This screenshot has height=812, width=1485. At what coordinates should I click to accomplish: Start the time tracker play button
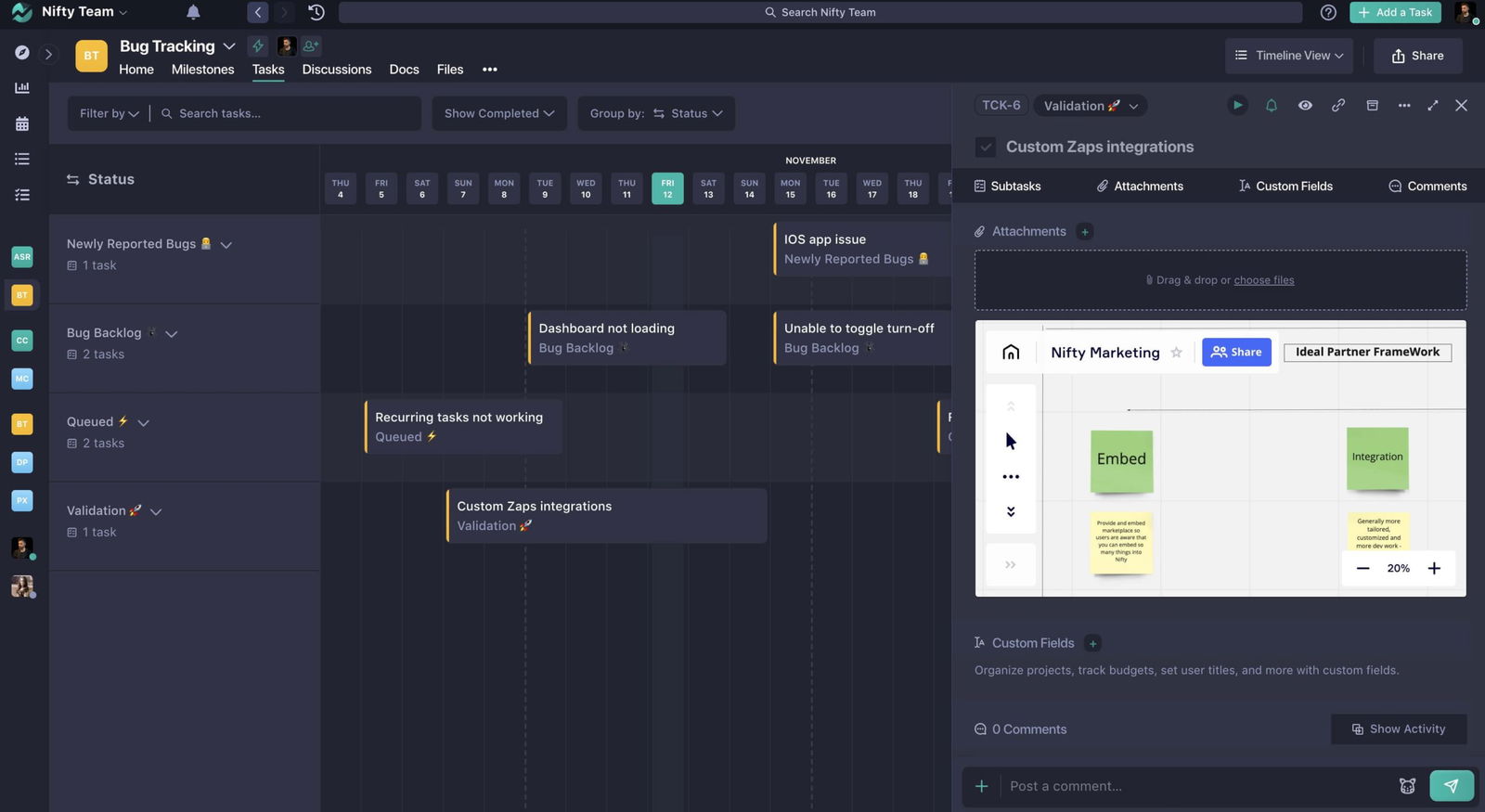coord(1237,106)
